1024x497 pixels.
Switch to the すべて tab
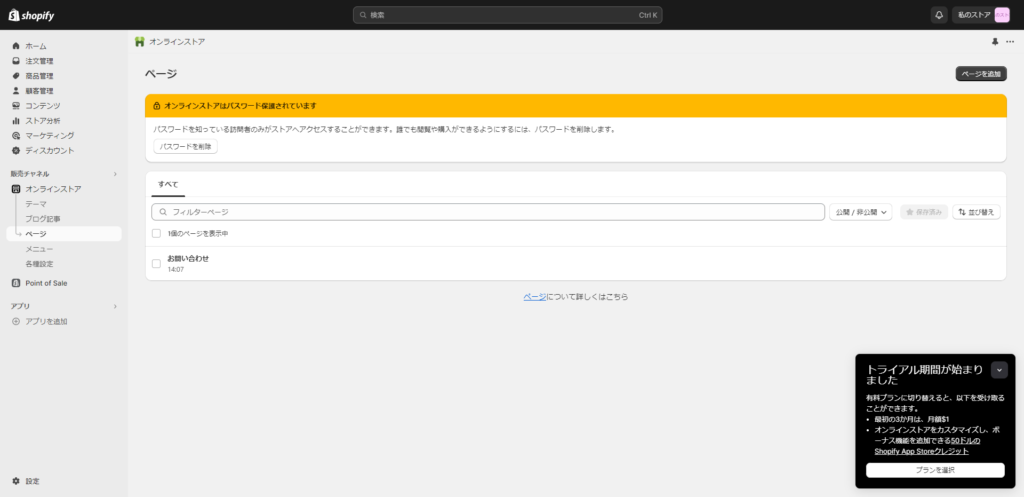(168, 185)
